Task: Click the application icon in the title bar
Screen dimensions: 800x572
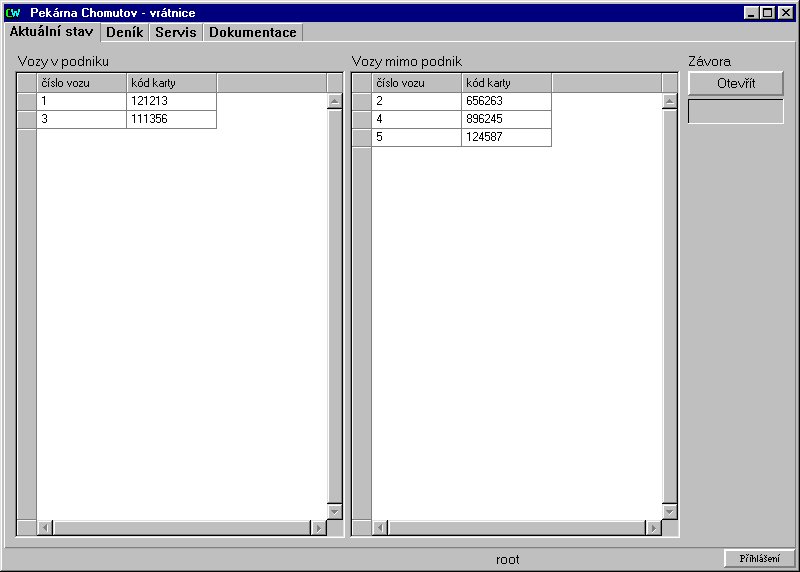Action: coord(13,13)
